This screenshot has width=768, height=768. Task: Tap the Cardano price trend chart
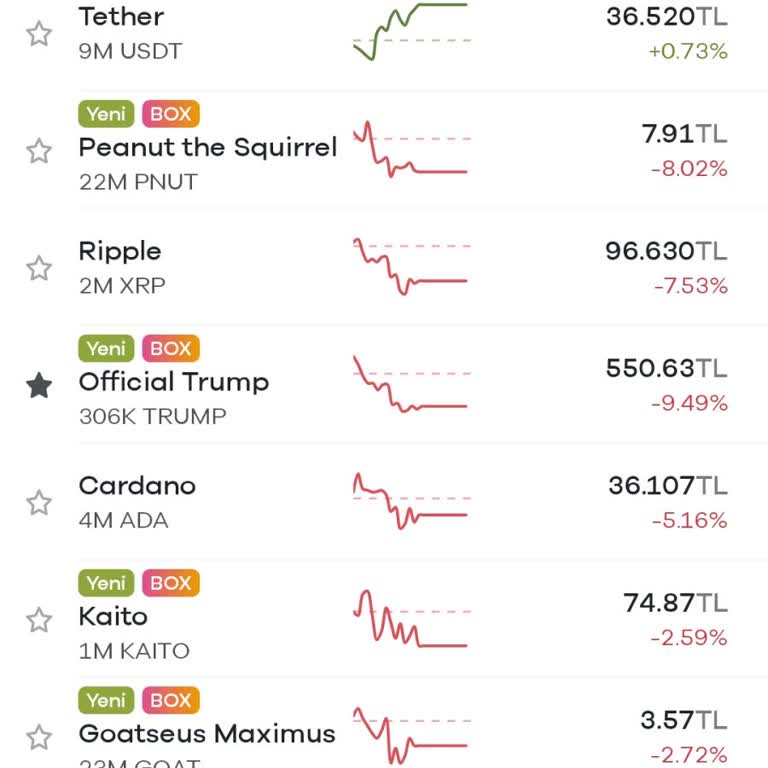point(410,501)
